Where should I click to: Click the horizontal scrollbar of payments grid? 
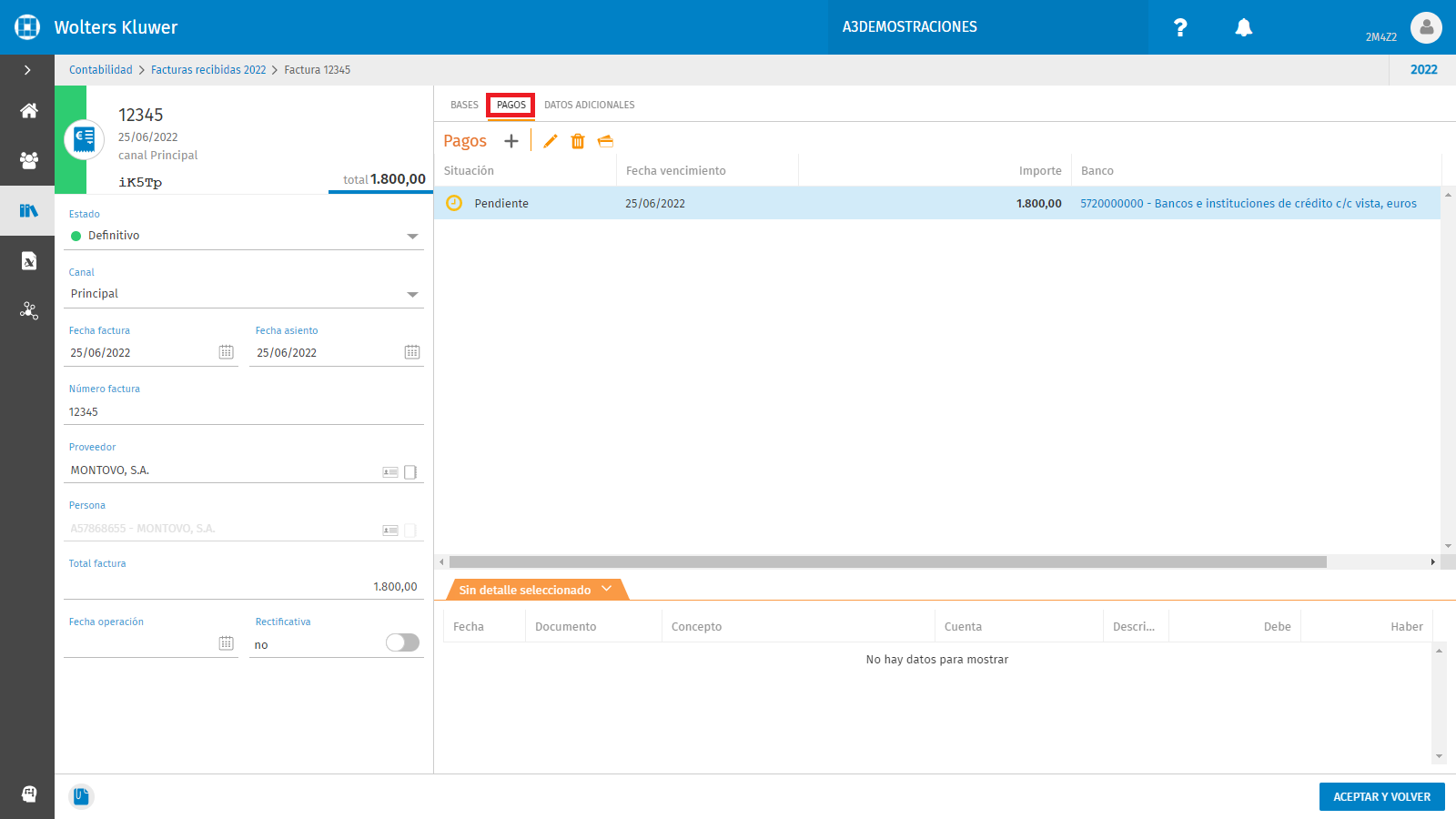click(x=887, y=562)
